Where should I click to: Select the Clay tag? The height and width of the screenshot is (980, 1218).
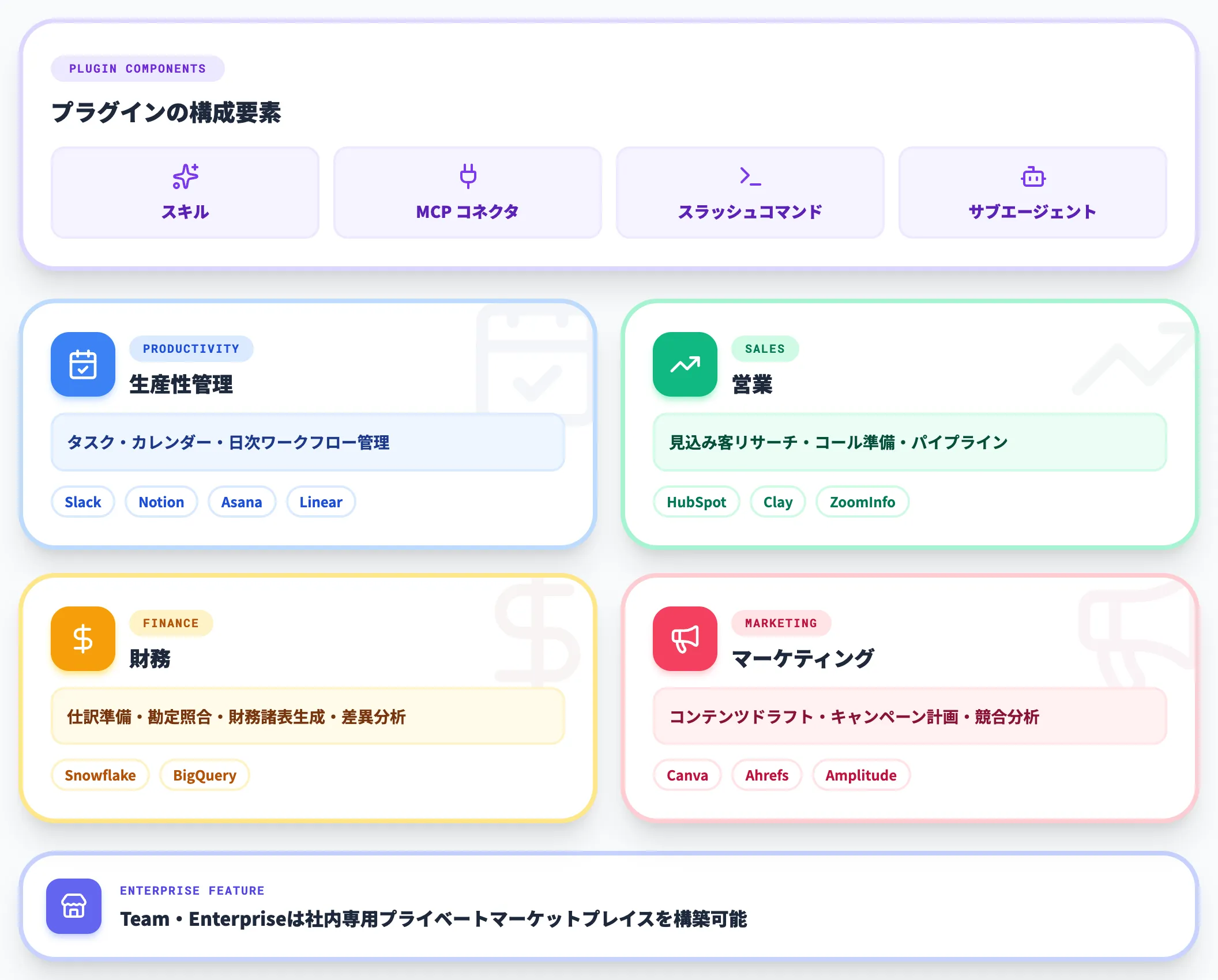point(778,502)
